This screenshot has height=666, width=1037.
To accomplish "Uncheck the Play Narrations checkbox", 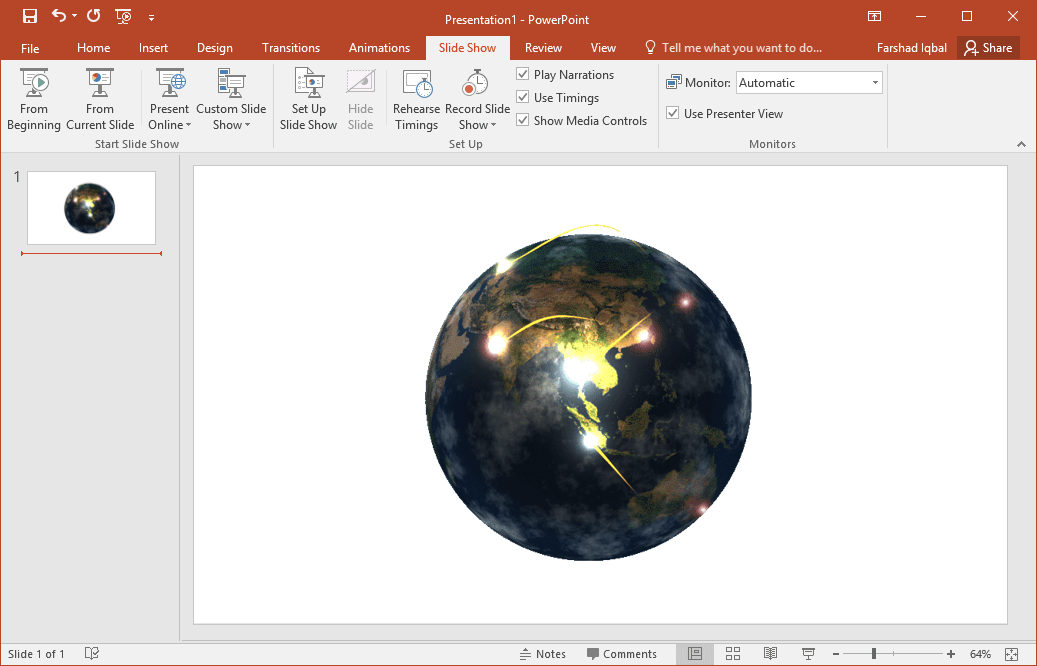I will 523,75.
